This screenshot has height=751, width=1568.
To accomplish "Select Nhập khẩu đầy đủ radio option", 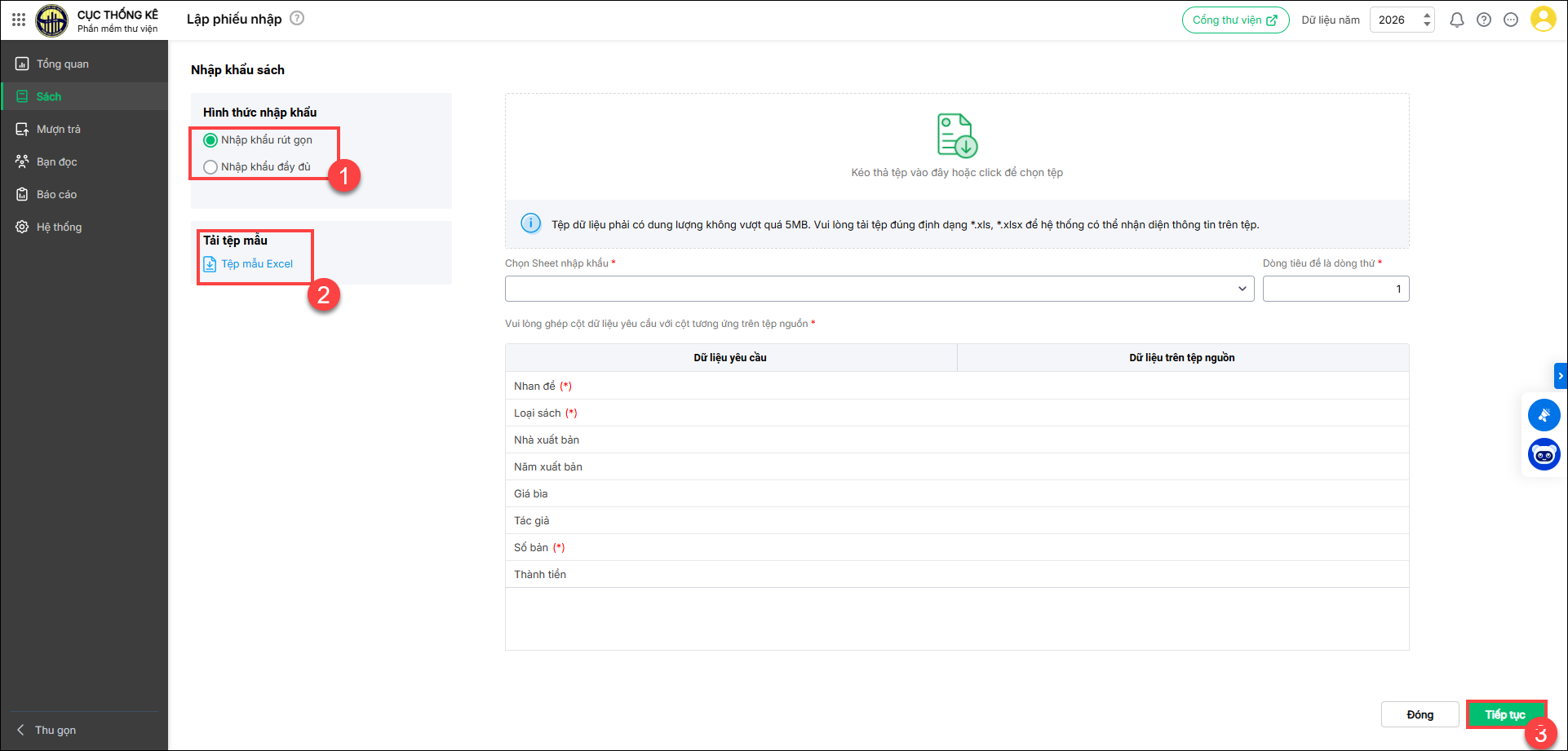I will pos(210,167).
